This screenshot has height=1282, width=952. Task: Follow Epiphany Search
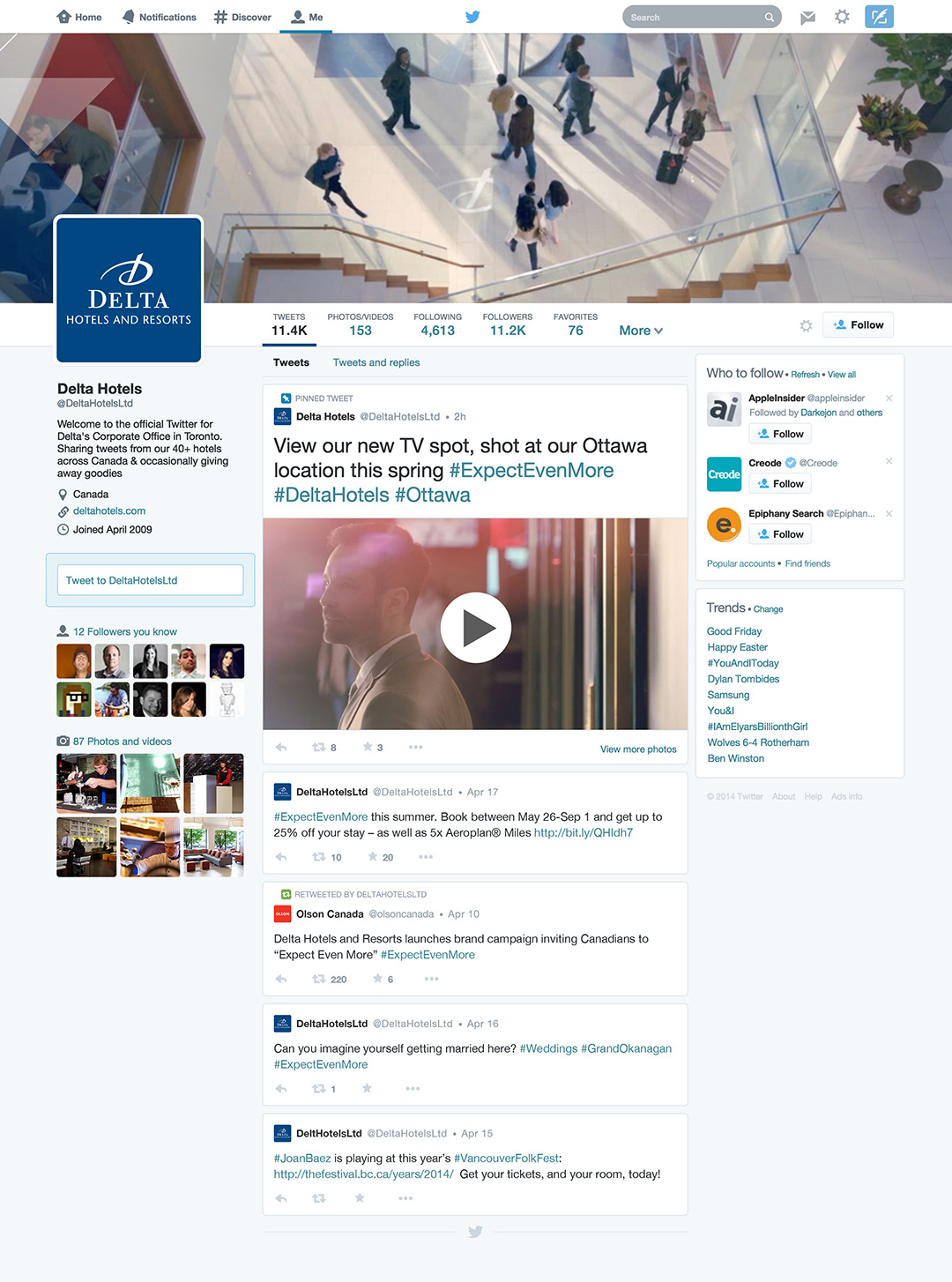780,533
